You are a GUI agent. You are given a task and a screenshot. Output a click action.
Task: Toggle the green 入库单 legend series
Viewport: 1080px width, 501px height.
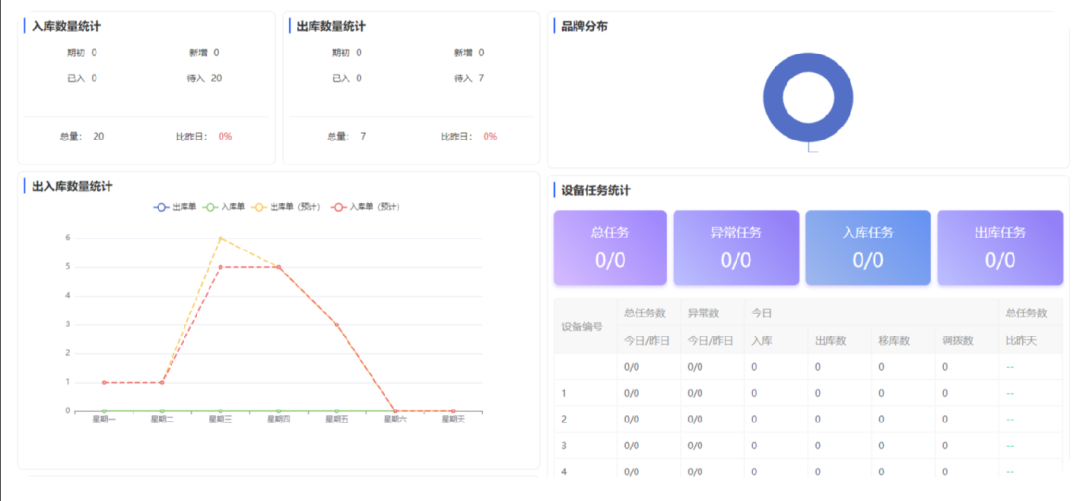click(224, 207)
